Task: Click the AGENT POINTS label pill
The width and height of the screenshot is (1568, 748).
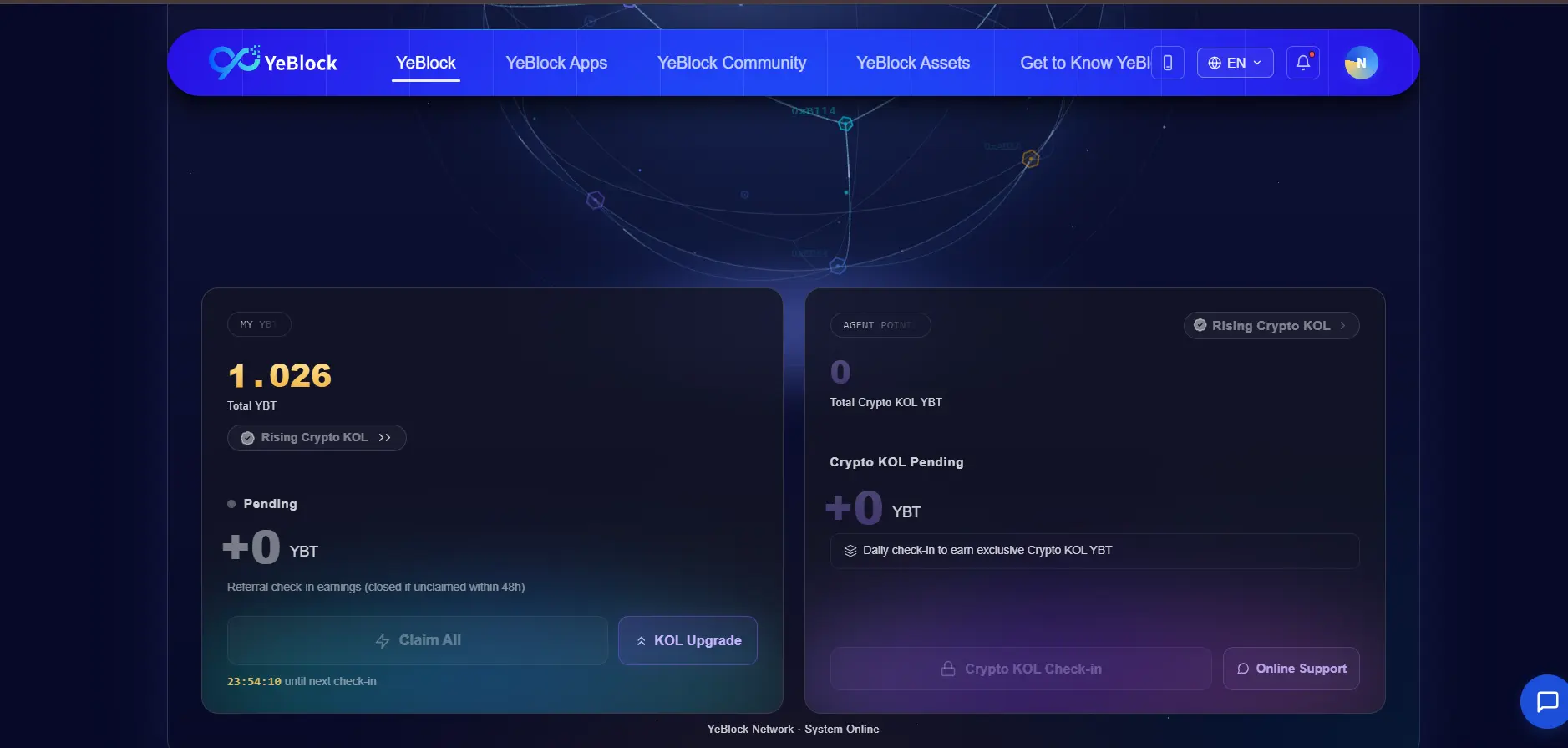Action: (880, 325)
